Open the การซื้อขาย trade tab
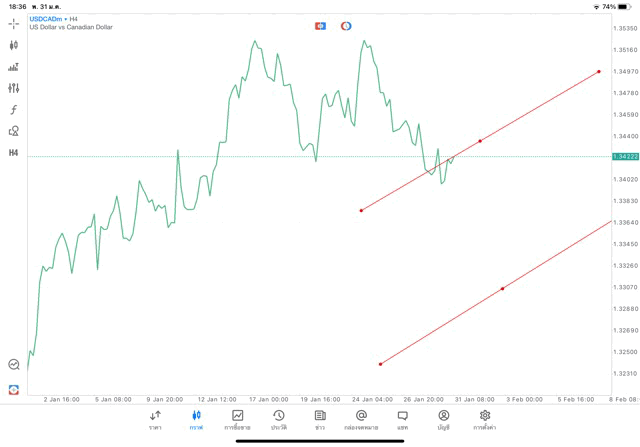This screenshot has height=447, width=640. pos(237,420)
